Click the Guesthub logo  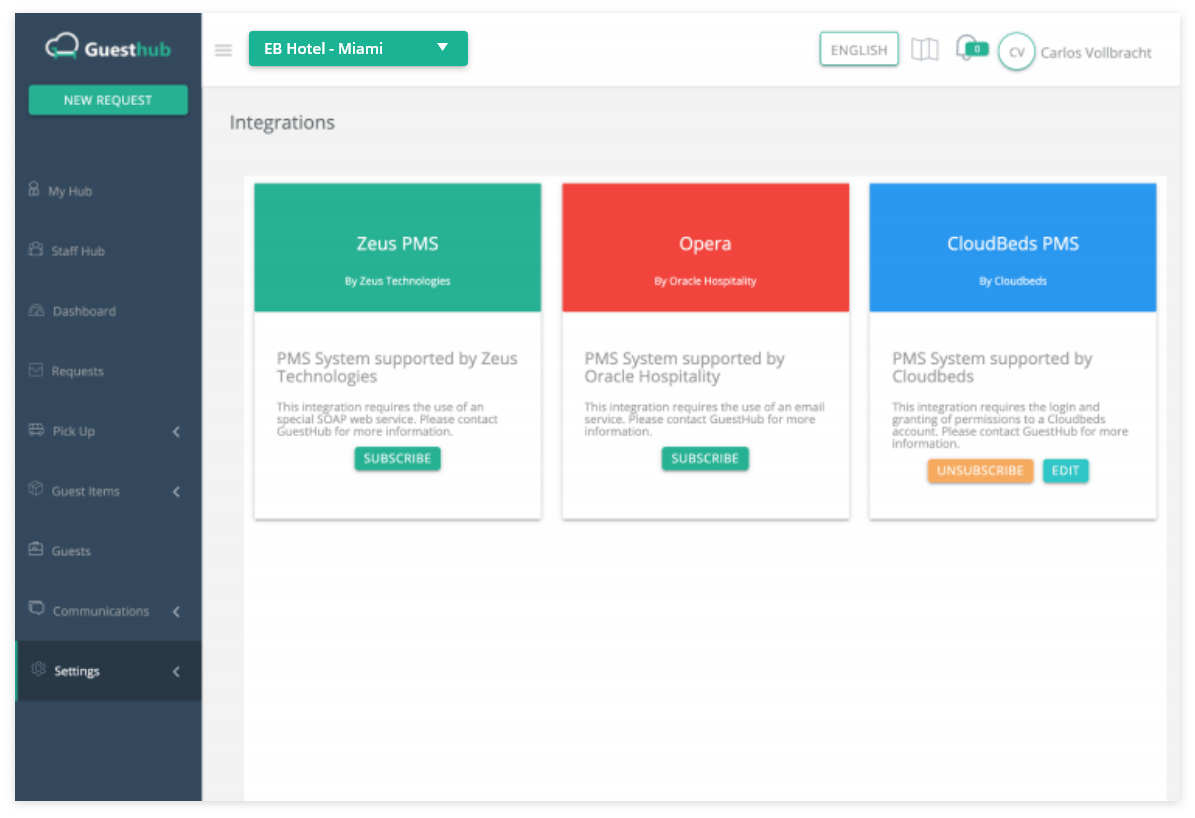pyautogui.click(x=107, y=48)
